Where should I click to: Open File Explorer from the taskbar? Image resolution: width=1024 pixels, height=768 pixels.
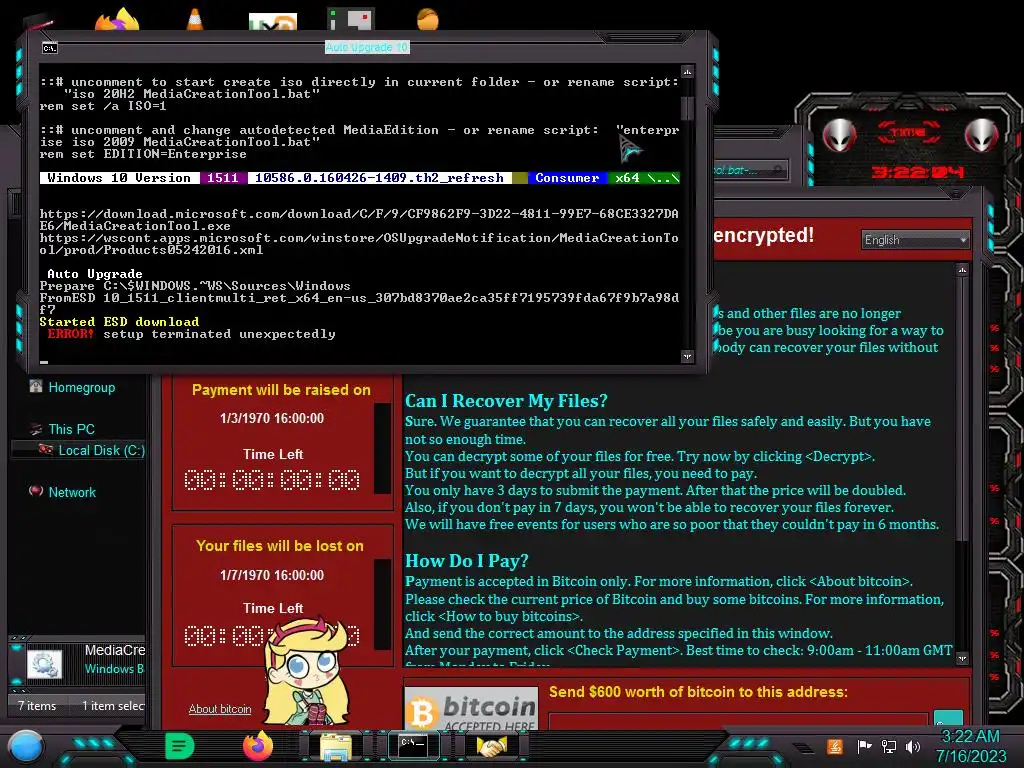[336, 747]
